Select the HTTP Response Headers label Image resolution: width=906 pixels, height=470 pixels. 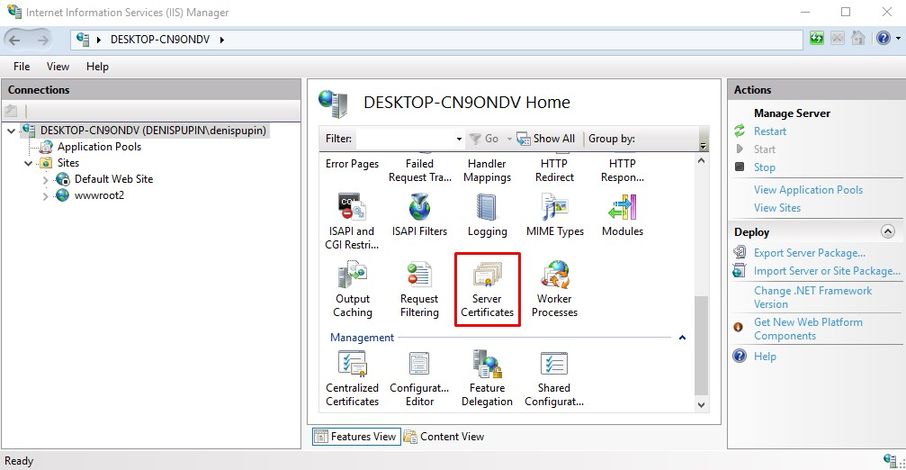pos(622,171)
